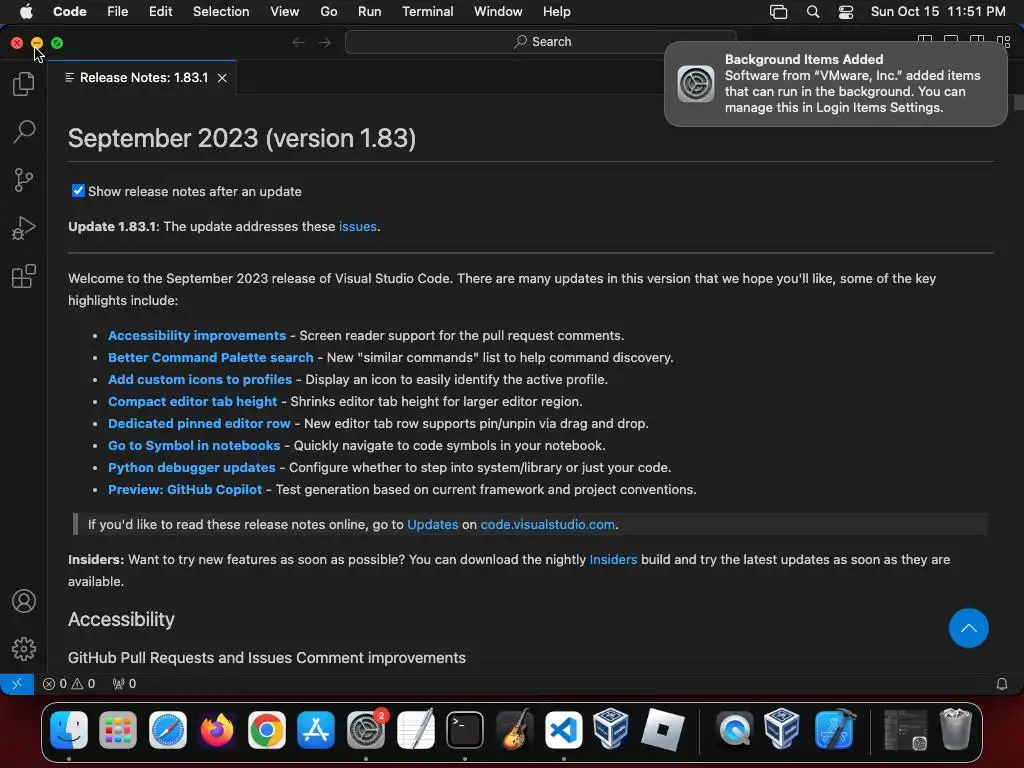This screenshot has height=768, width=1024.
Task: Uncheck Show release notes after an update
Action: click(78, 191)
